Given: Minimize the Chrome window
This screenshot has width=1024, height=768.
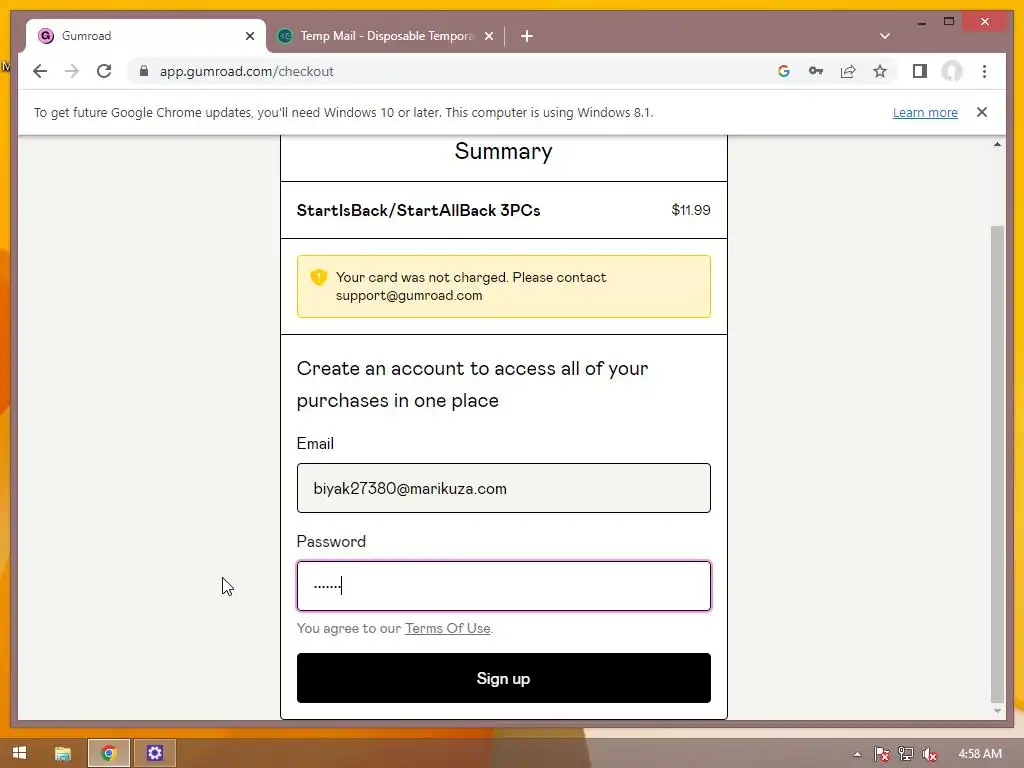Looking at the screenshot, I should click(921, 22).
